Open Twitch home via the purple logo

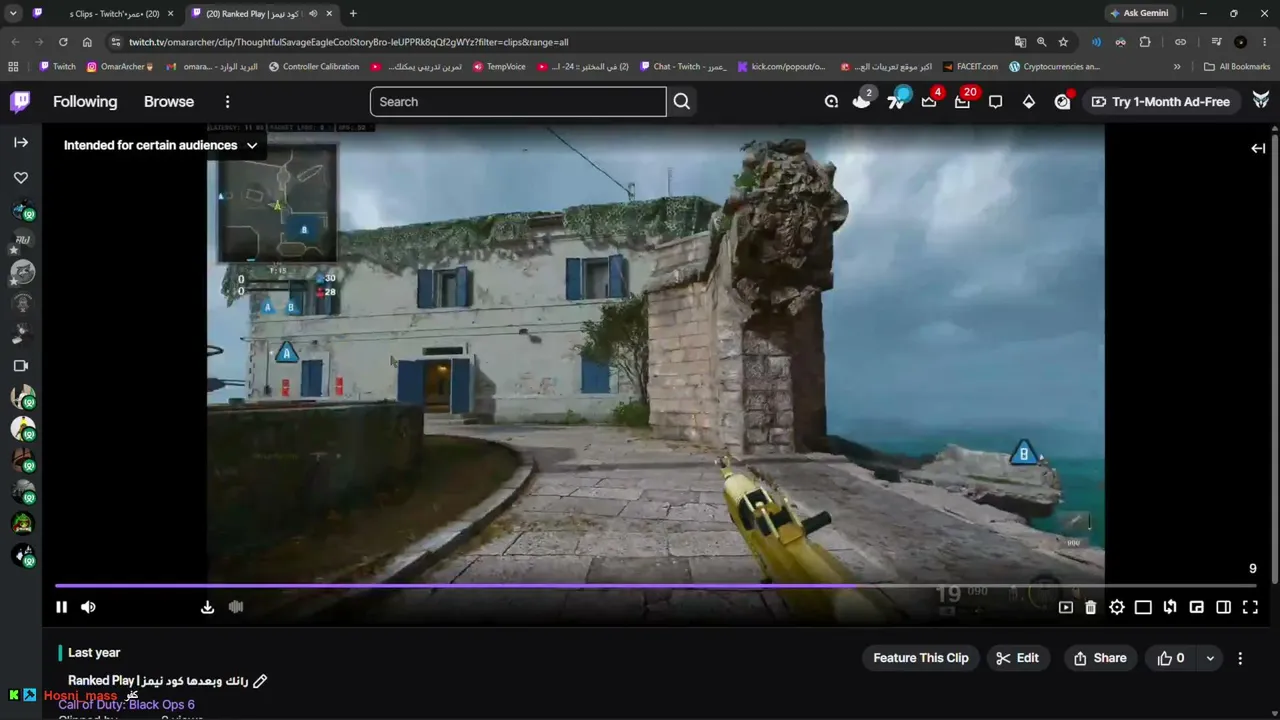(20, 101)
